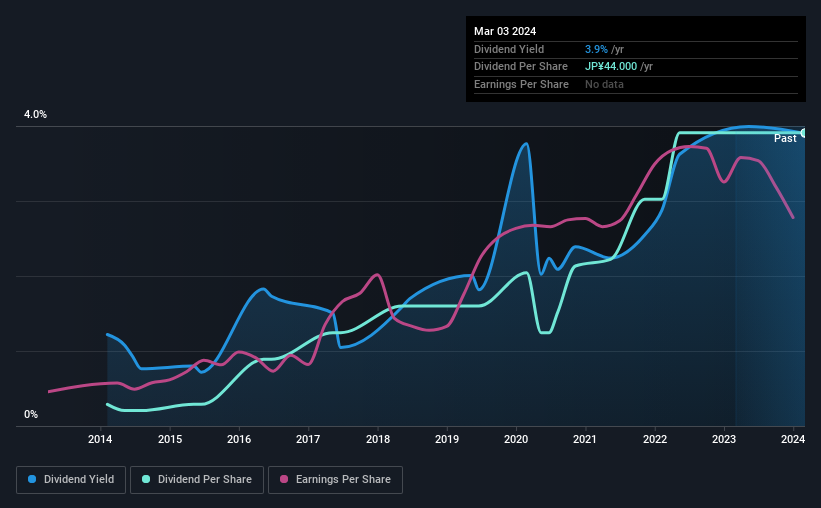Click the tooltip 'Dividend Per Share' row label
Screen dimensions: 821x508
520,67
